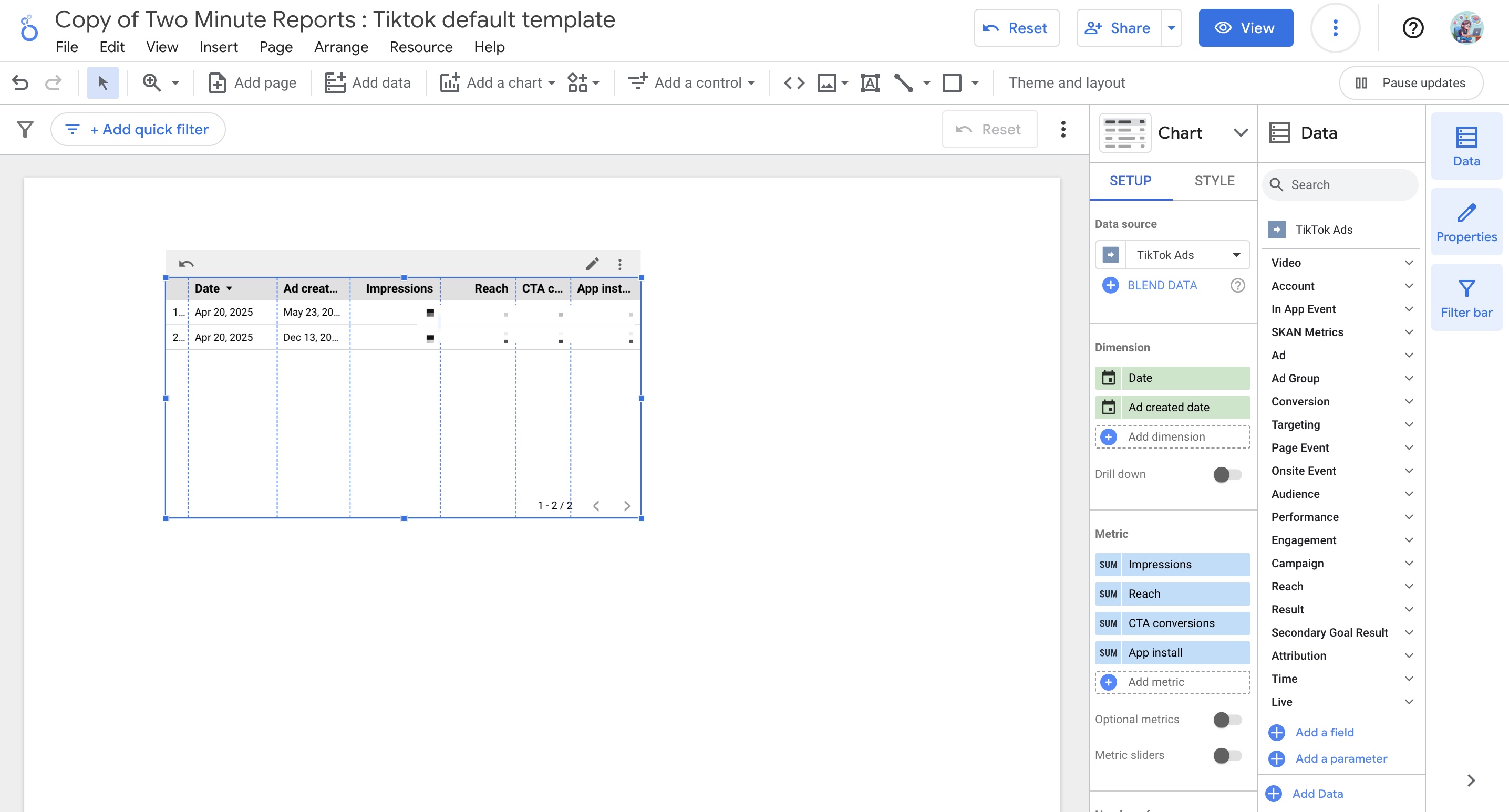
Task: Open the Insert menu
Action: [x=219, y=47]
